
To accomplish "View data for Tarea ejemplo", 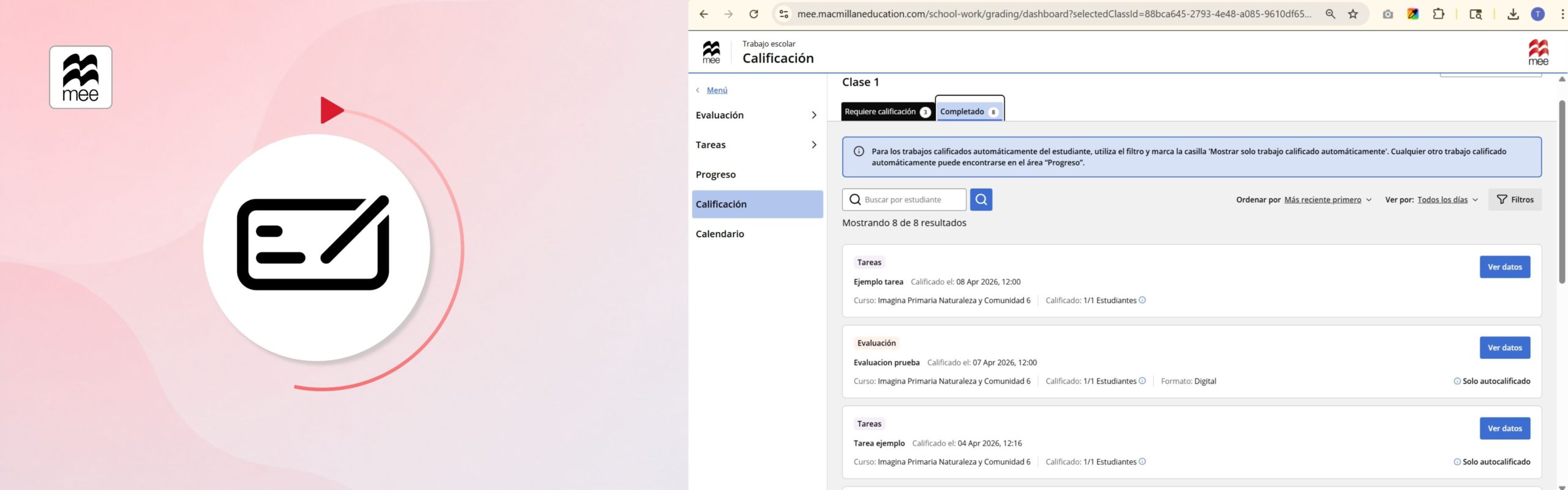I will [x=1505, y=429].
